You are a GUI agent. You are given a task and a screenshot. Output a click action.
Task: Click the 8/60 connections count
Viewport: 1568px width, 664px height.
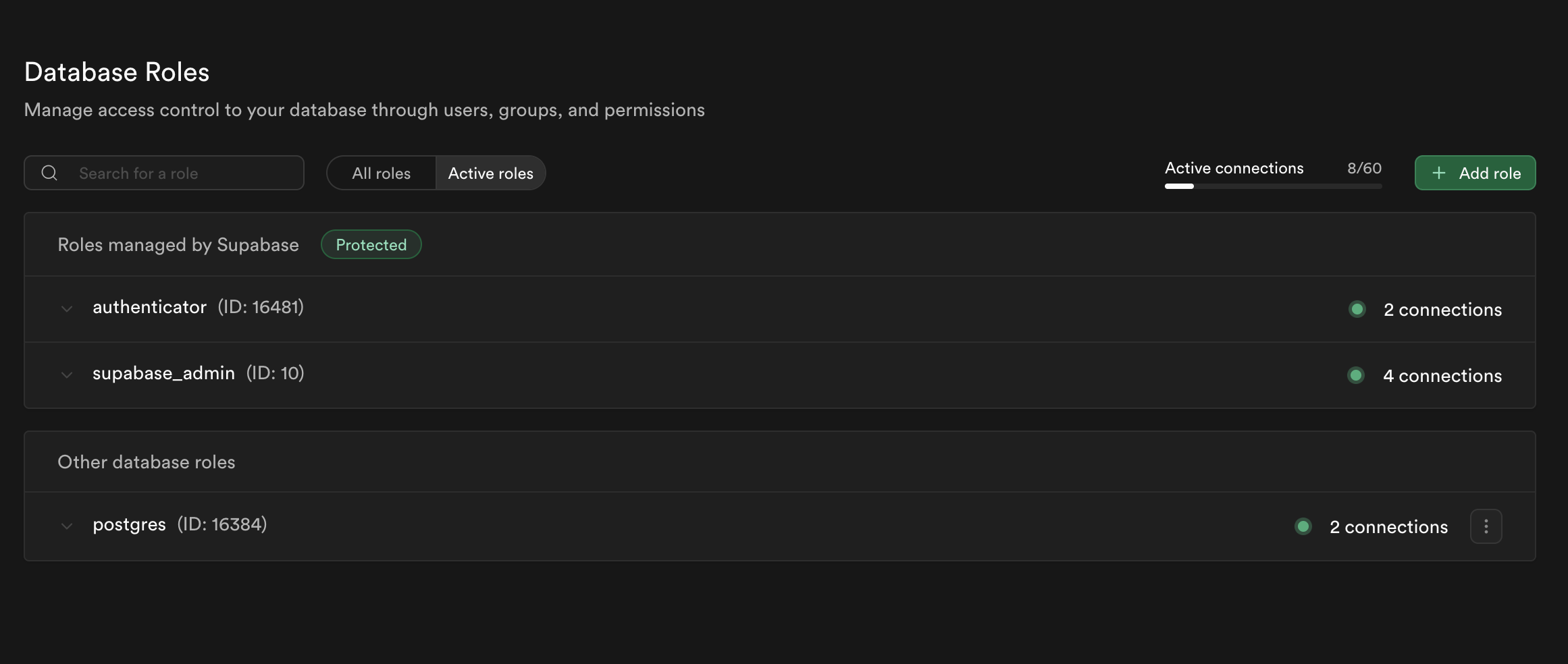click(x=1364, y=169)
